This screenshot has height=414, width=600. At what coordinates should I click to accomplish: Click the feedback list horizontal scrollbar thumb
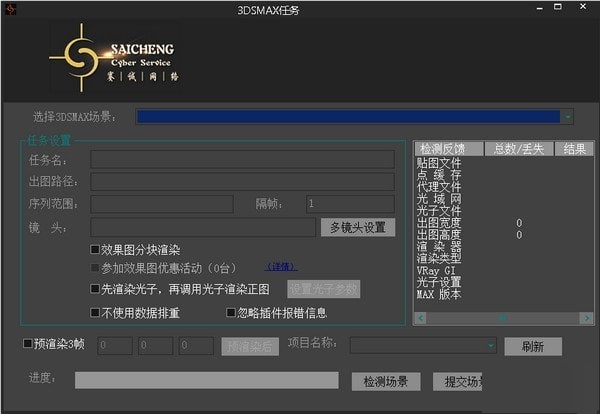pyautogui.click(x=504, y=318)
